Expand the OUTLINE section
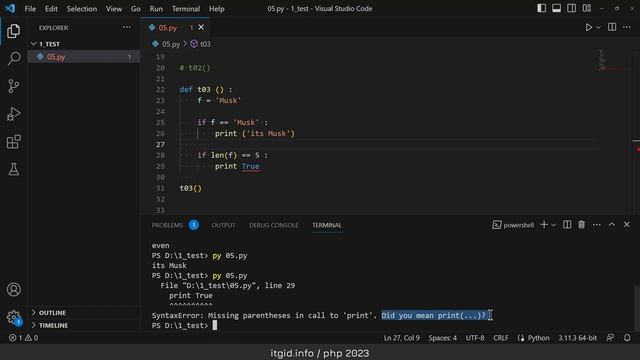The image size is (640, 360). (x=84, y=313)
